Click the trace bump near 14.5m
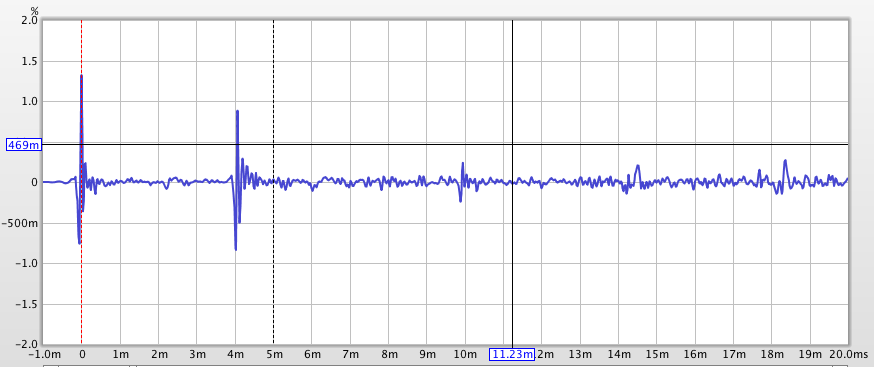The width and height of the screenshot is (874, 367). tap(638, 166)
